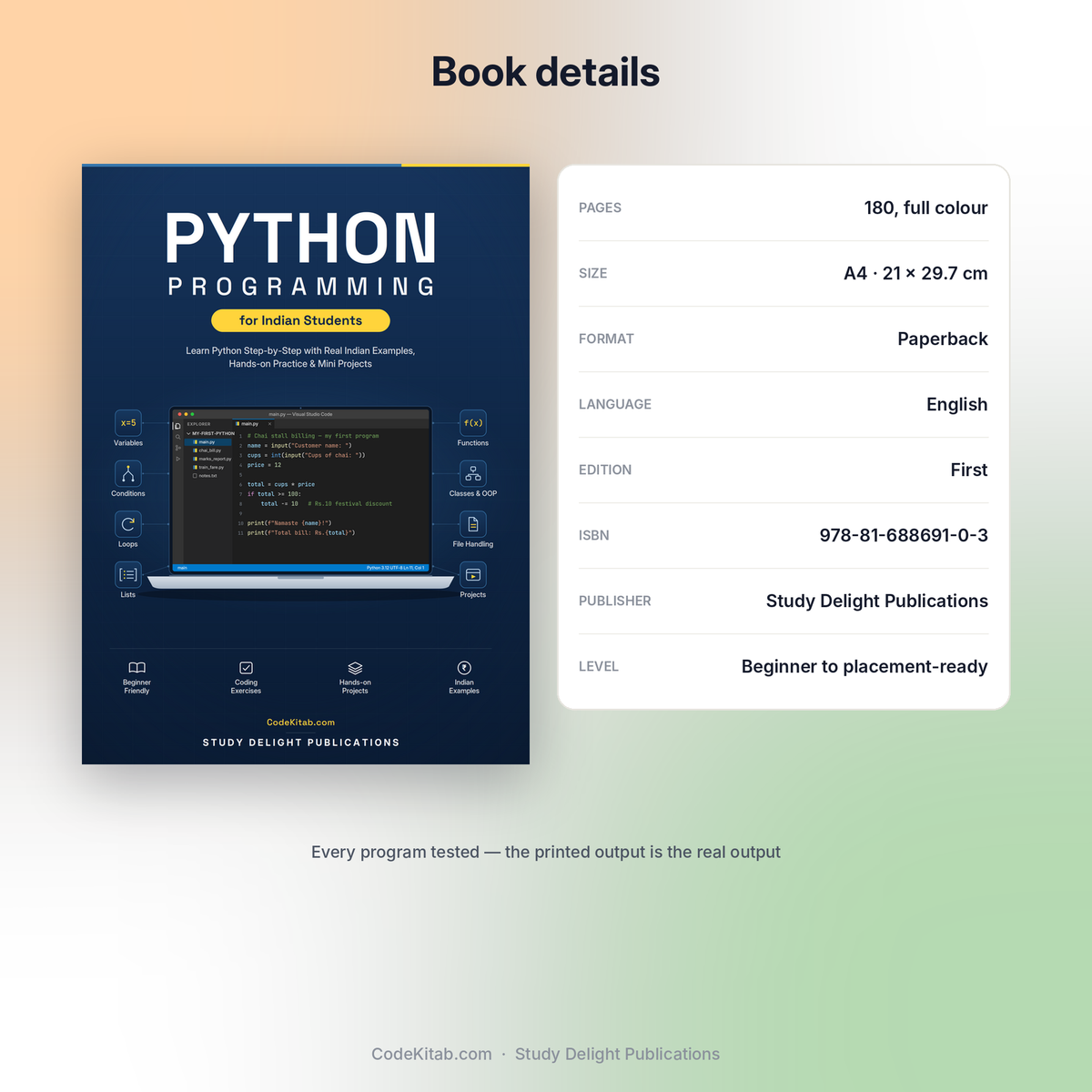This screenshot has height=1092, width=1092.
Task: Click the SIZE label
Action: (592, 273)
